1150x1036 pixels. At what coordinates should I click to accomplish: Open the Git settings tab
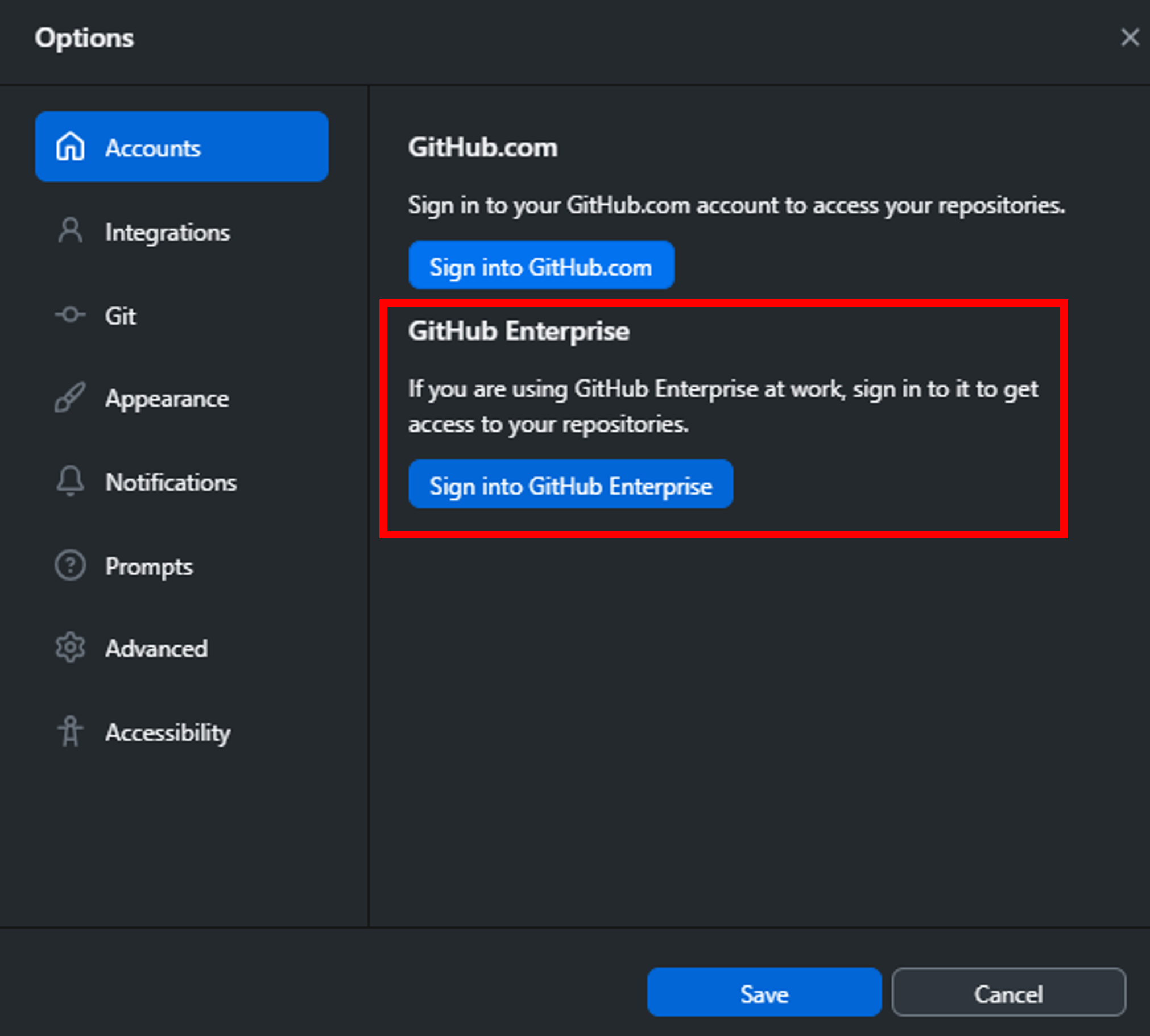pyautogui.click(x=120, y=316)
